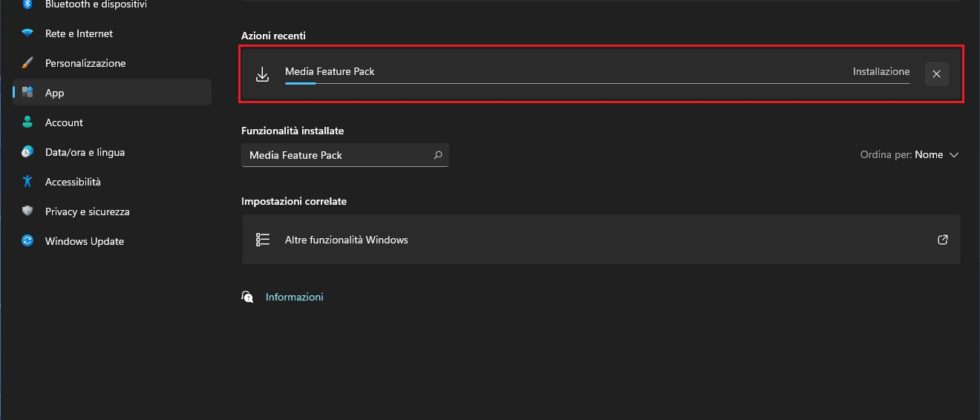Image resolution: width=980 pixels, height=420 pixels.
Task: Select the Accessibilità figure icon
Action: click(x=27, y=182)
